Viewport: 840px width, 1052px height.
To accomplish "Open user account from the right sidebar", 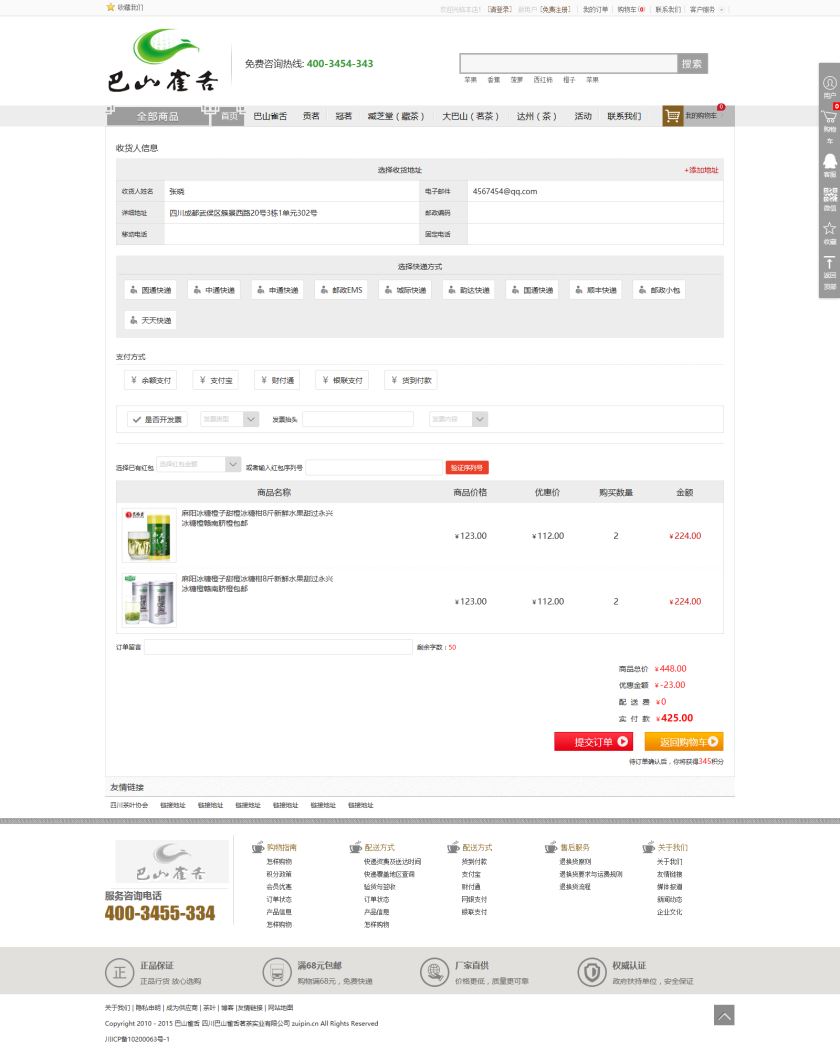I will coord(830,87).
